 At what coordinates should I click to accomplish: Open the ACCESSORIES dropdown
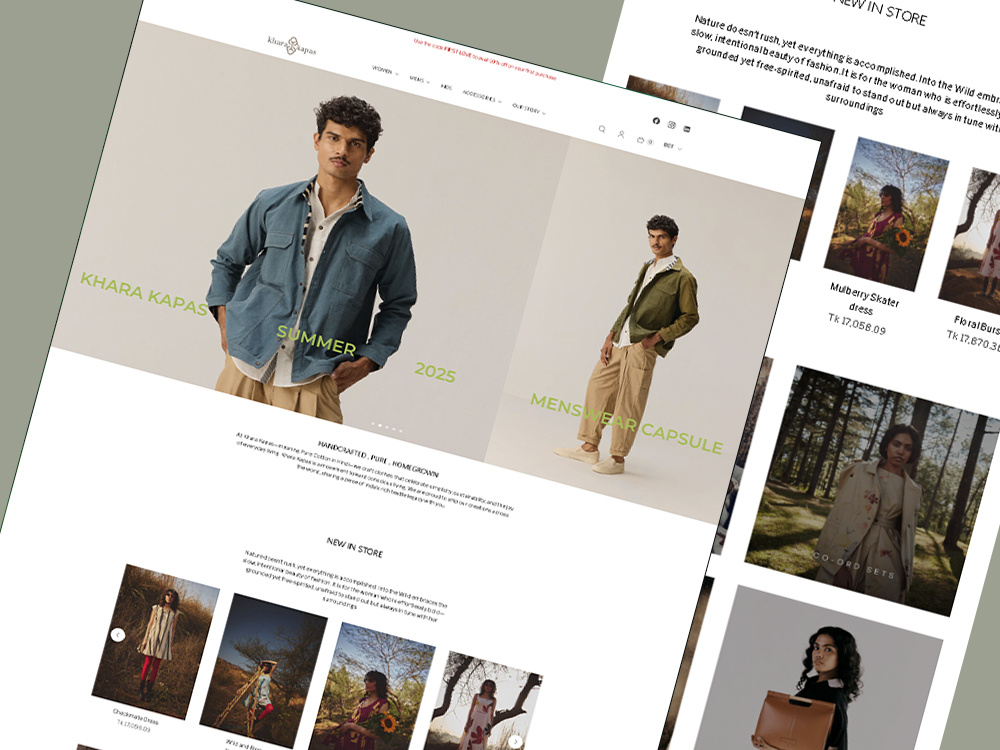tap(482, 96)
